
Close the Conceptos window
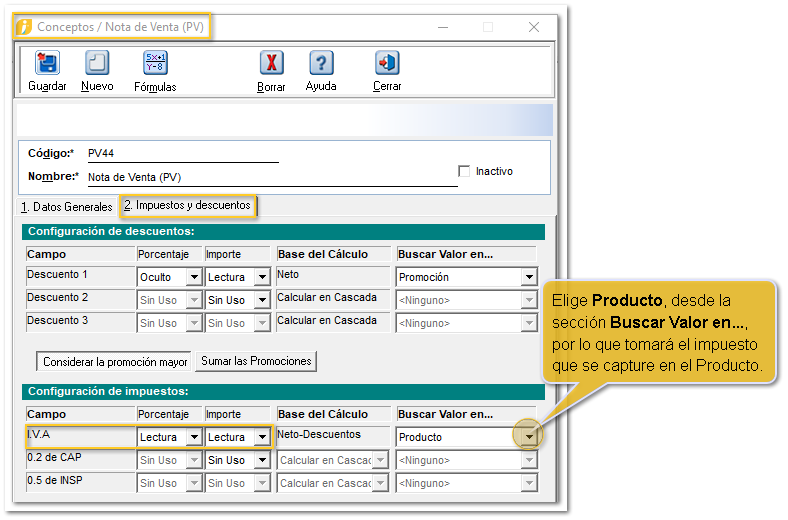[x=534, y=27]
